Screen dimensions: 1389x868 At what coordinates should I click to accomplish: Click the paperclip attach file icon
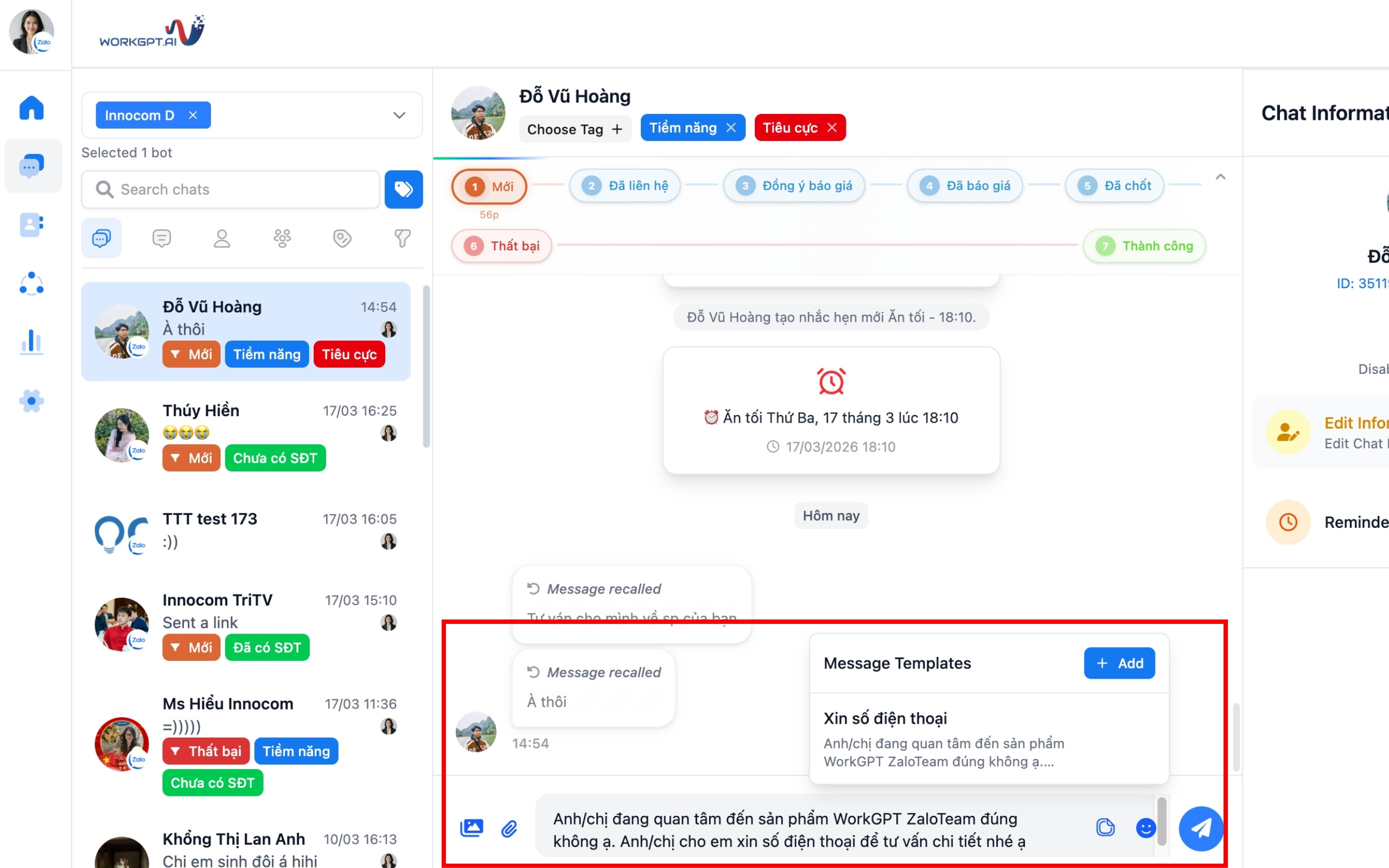tap(509, 828)
